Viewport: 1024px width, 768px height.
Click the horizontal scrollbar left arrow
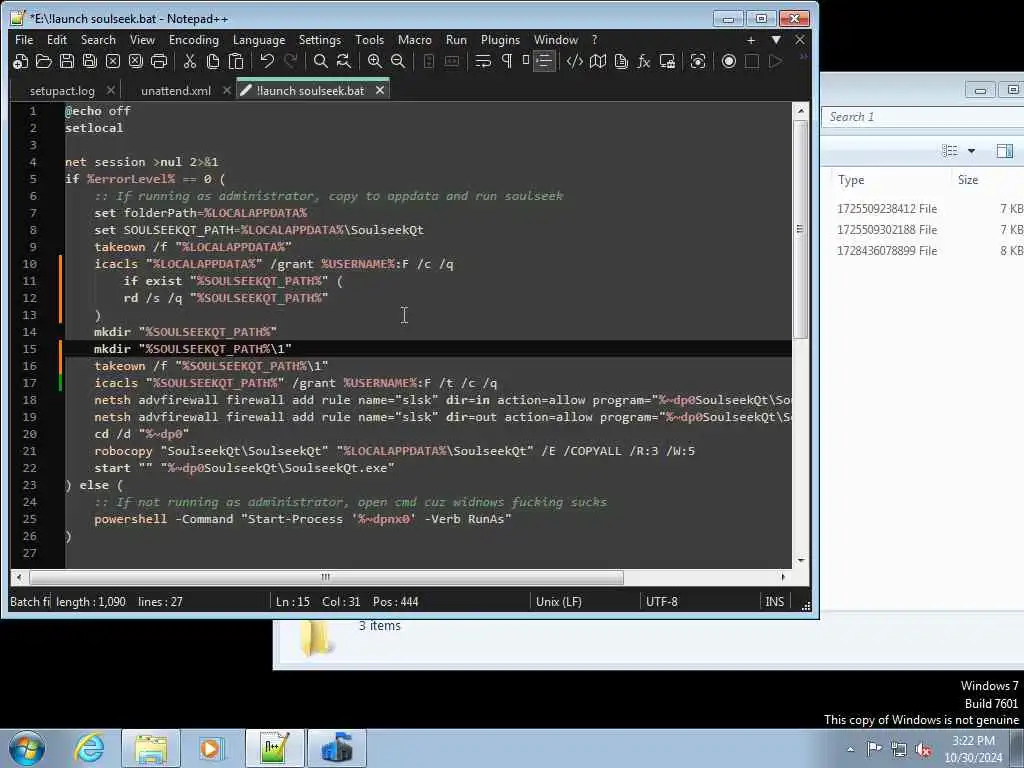[19, 577]
